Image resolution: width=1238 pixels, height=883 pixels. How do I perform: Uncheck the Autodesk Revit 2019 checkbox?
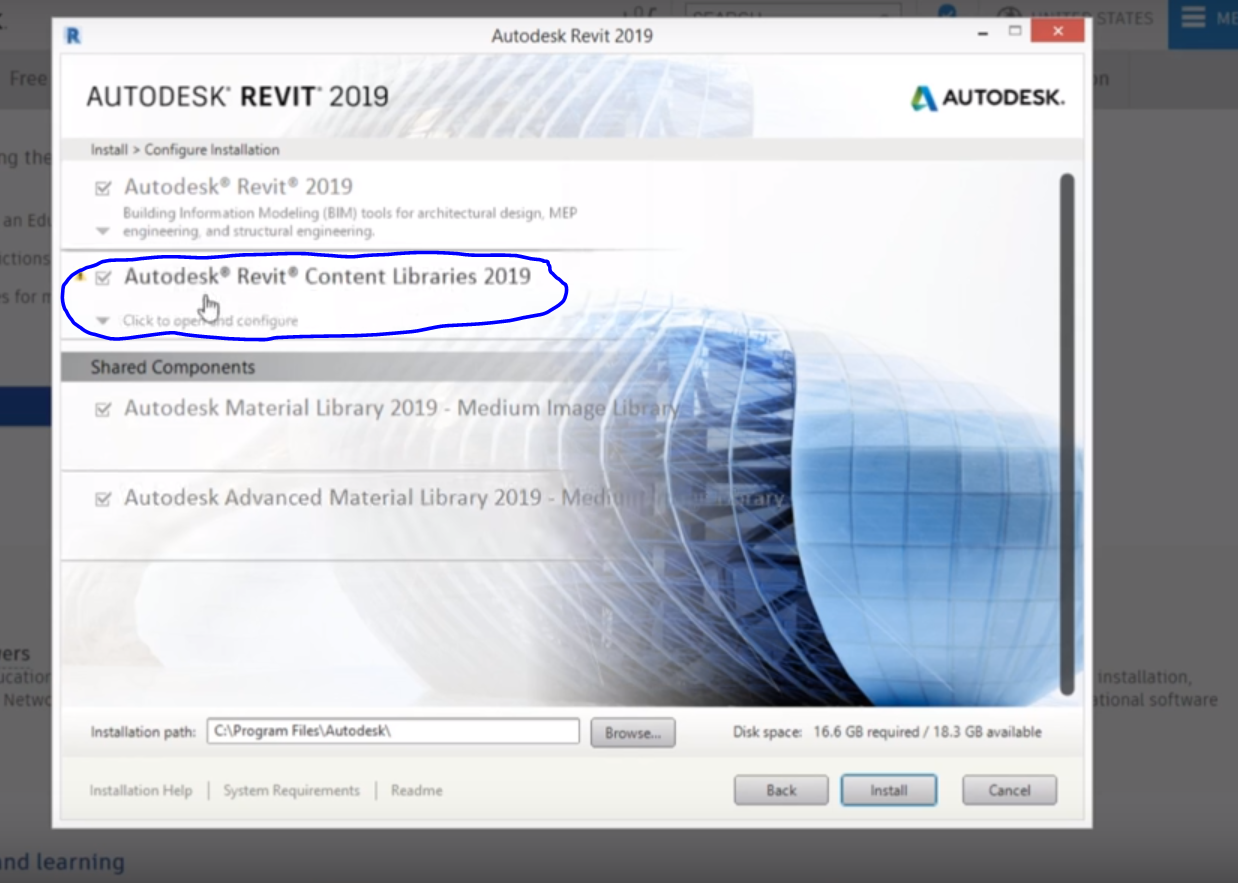[102, 188]
